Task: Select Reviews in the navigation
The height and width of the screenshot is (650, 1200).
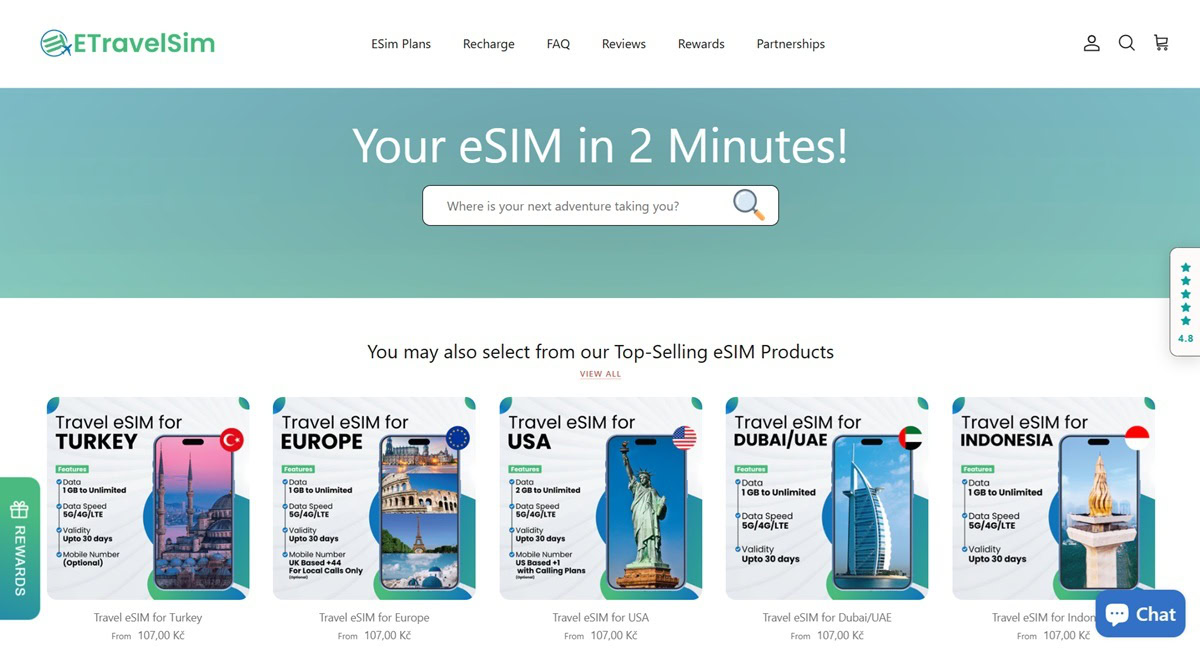Action: [624, 44]
